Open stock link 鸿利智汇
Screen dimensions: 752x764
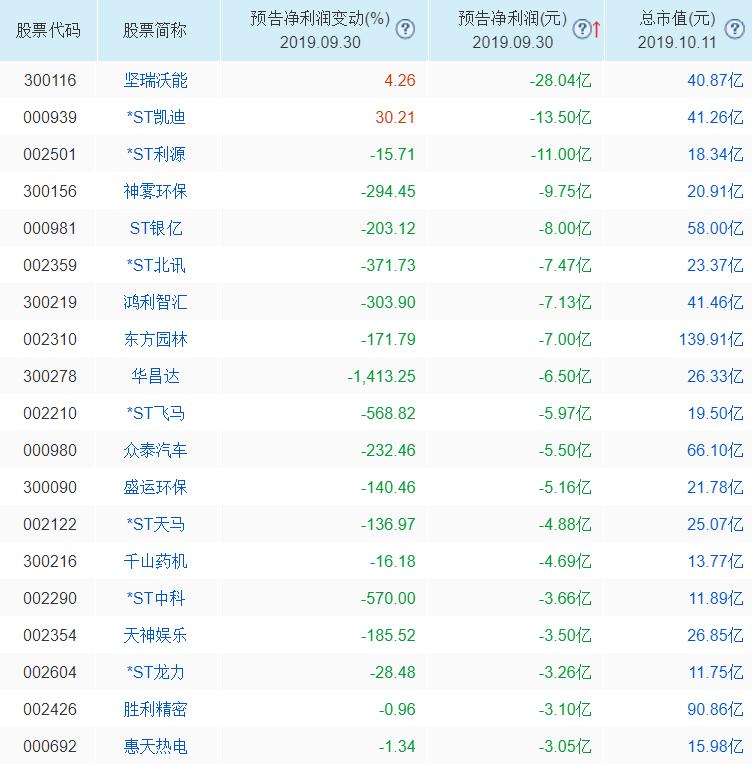tap(155, 302)
